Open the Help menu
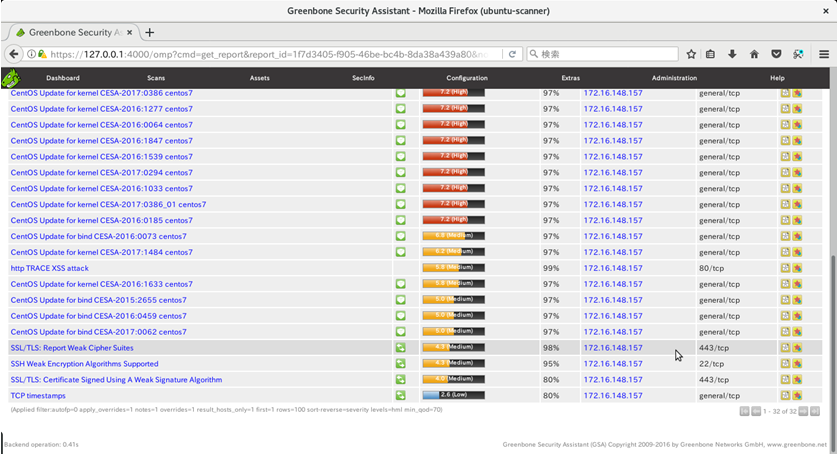837x455 pixels. tap(777, 78)
